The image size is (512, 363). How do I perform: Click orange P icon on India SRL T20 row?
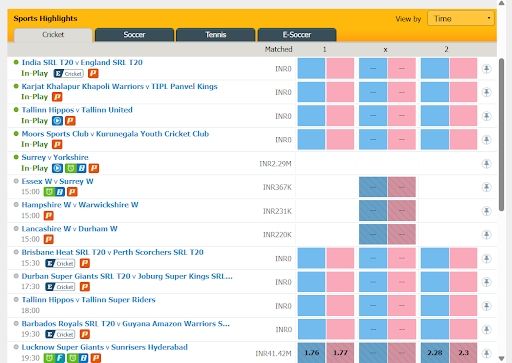[x=93, y=73]
